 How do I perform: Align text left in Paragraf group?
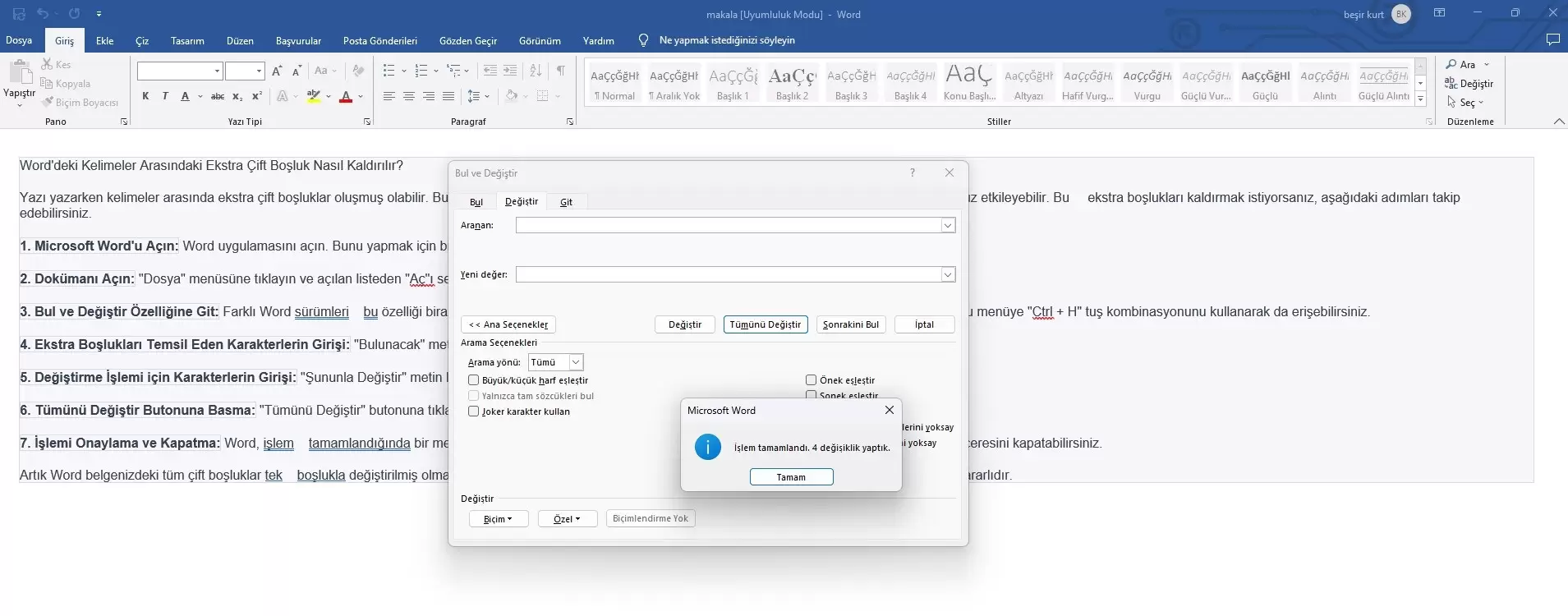[x=389, y=96]
